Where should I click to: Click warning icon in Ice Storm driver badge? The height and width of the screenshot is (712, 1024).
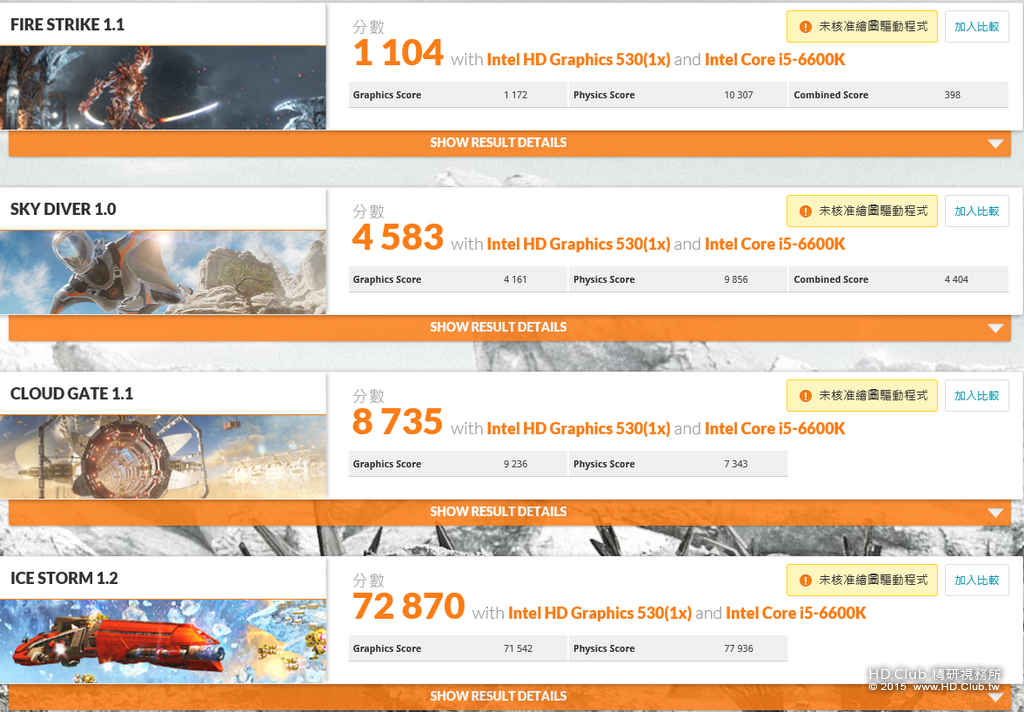[x=805, y=580]
